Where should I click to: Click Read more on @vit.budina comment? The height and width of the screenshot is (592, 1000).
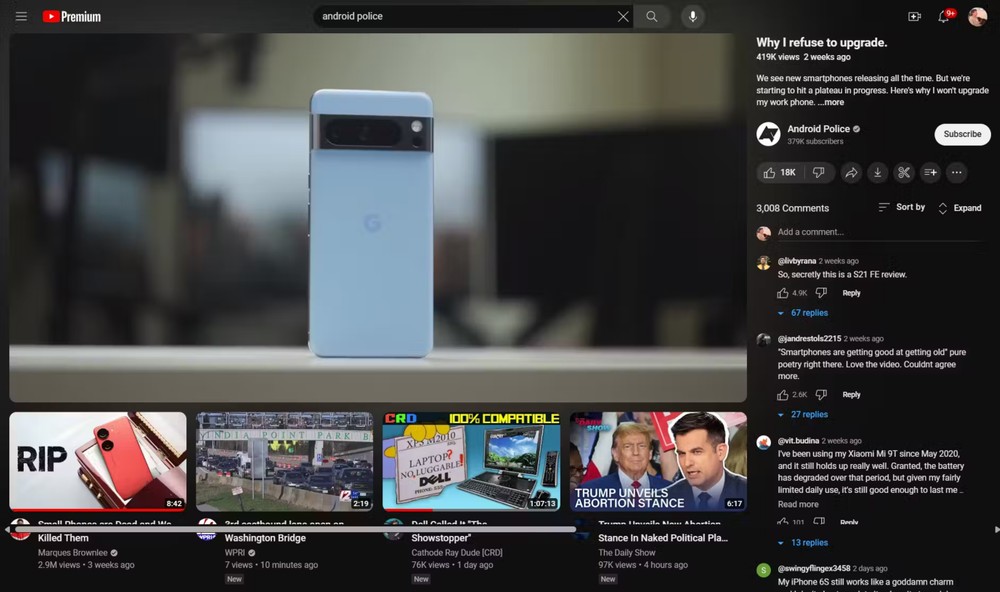[x=798, y=504]
